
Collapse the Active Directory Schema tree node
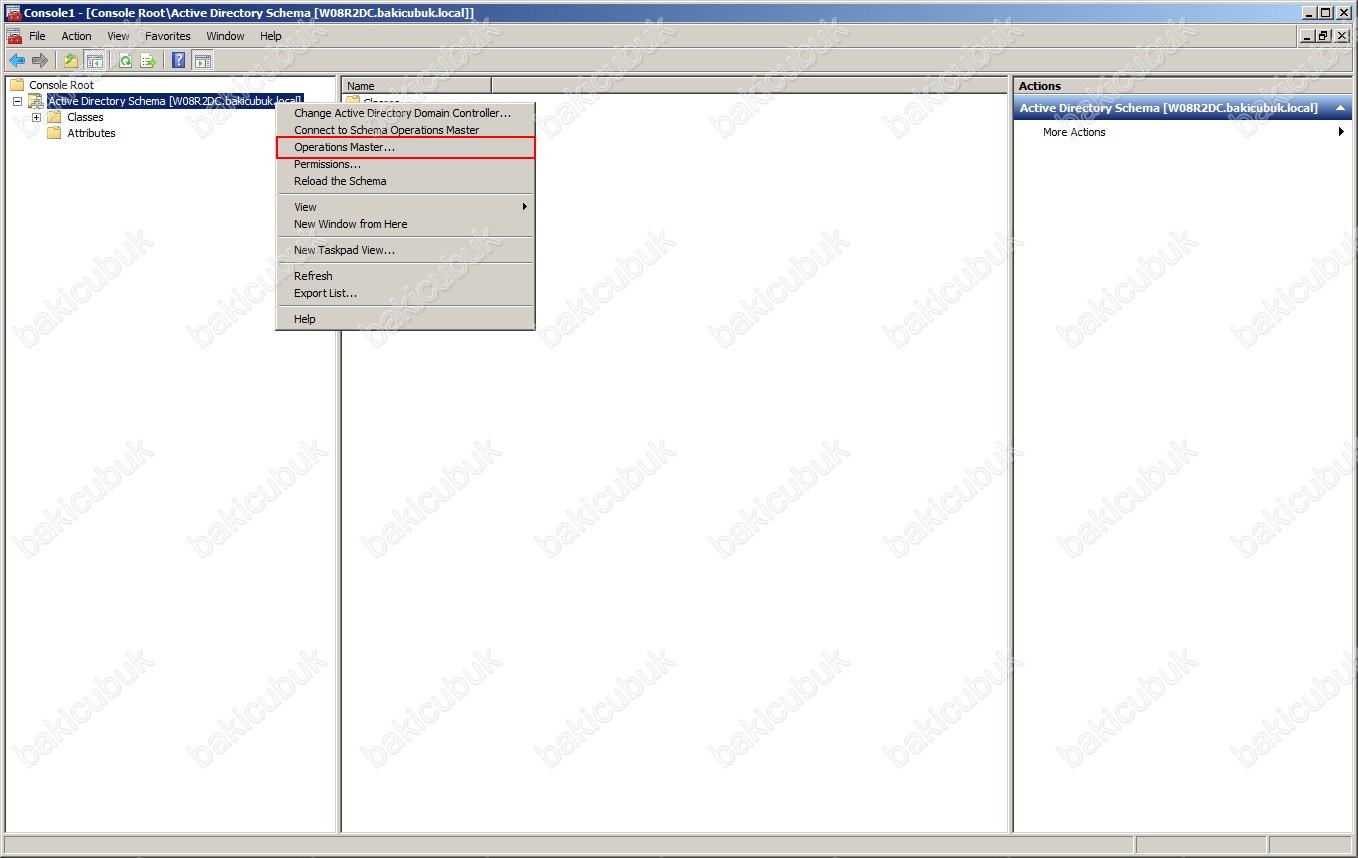pyautogui.click(x=17, y=101)
